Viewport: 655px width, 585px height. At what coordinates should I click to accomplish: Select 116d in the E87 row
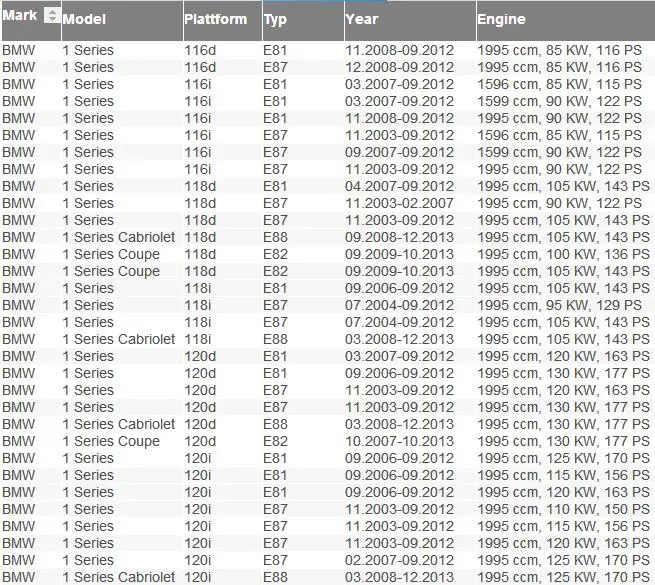click(x=200, y=67)
